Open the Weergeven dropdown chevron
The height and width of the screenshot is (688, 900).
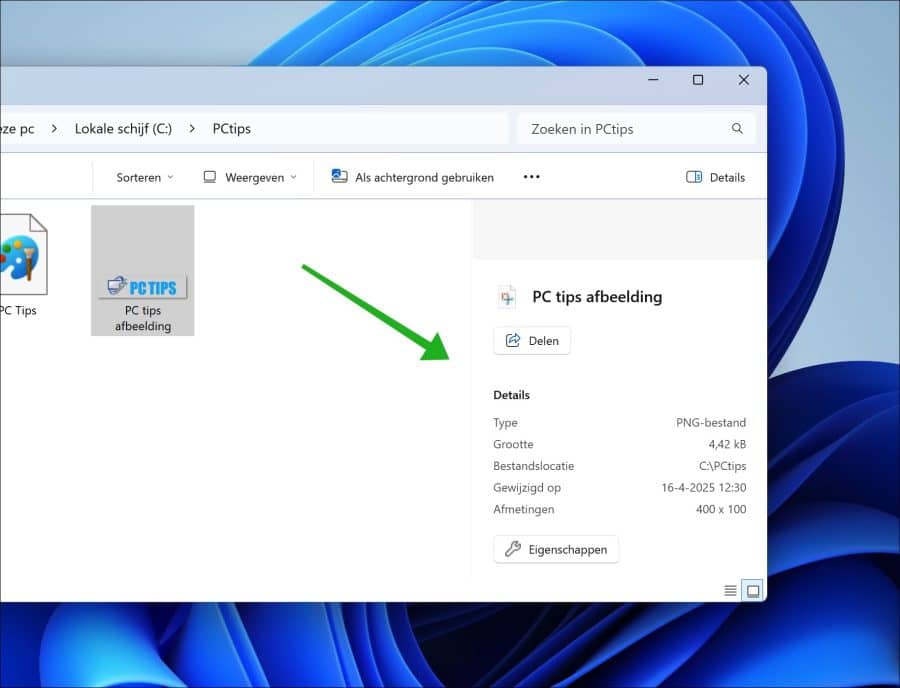[292, 176]
